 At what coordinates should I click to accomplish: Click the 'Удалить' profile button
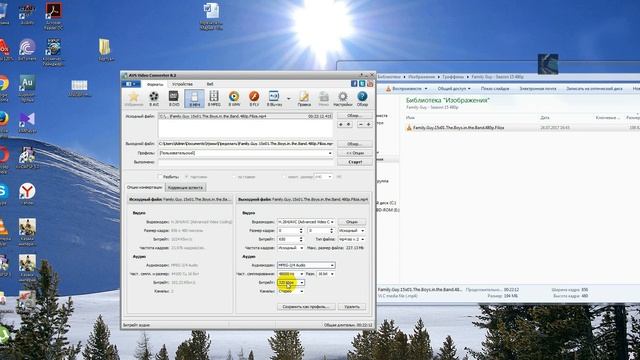pyautogui.click(x=352, y=307)
